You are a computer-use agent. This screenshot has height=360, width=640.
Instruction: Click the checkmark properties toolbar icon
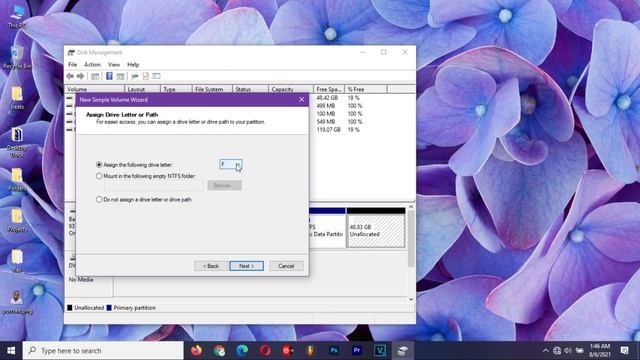(146, 76)
